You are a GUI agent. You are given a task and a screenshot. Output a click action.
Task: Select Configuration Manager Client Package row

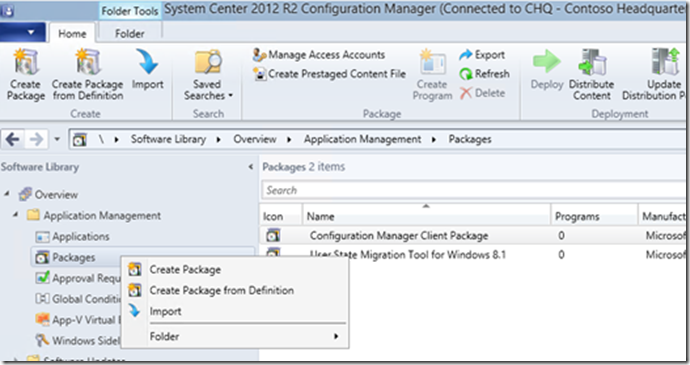[x=474, y=236]
